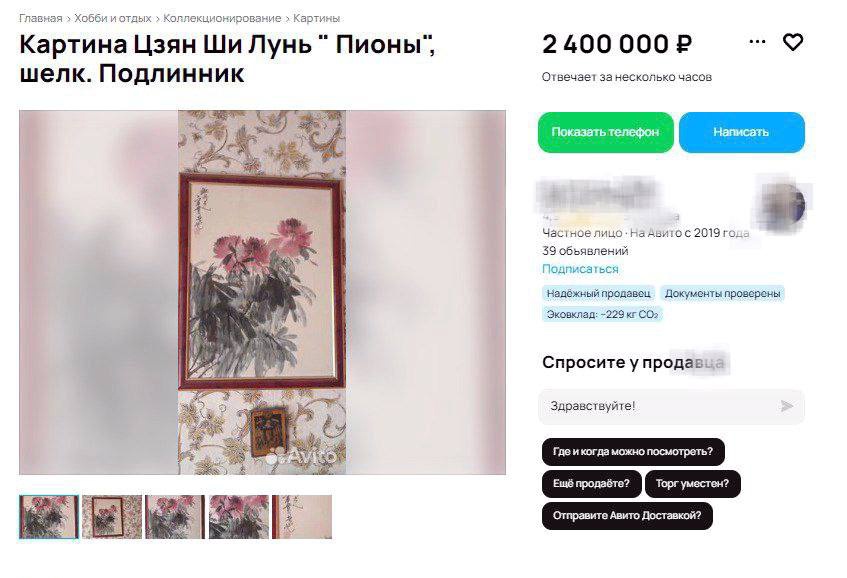Choose quick question Где и когда можно посмотреть?

click(633, 452)
